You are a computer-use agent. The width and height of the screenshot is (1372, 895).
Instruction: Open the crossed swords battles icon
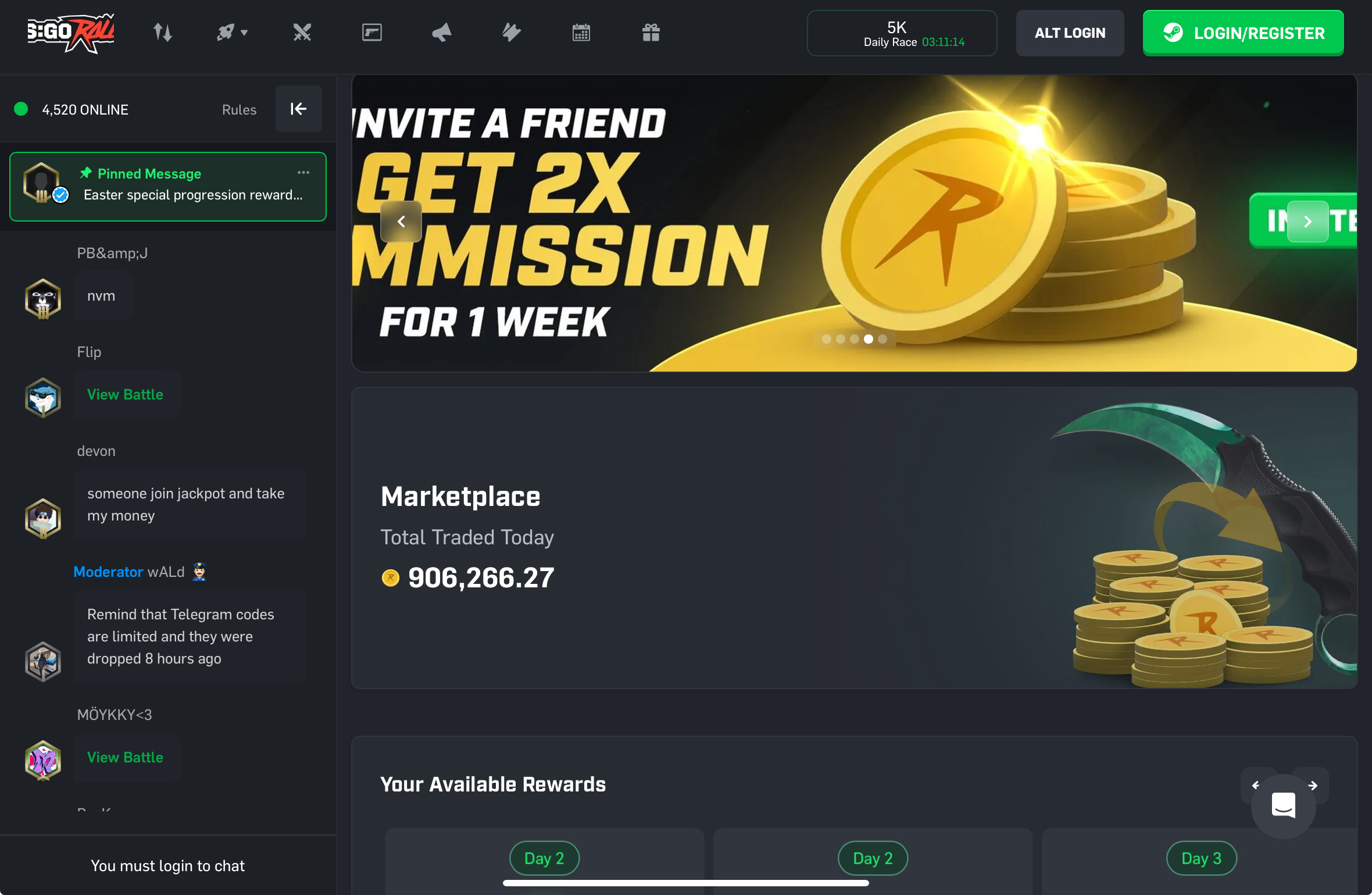click(x=302, y=33)
